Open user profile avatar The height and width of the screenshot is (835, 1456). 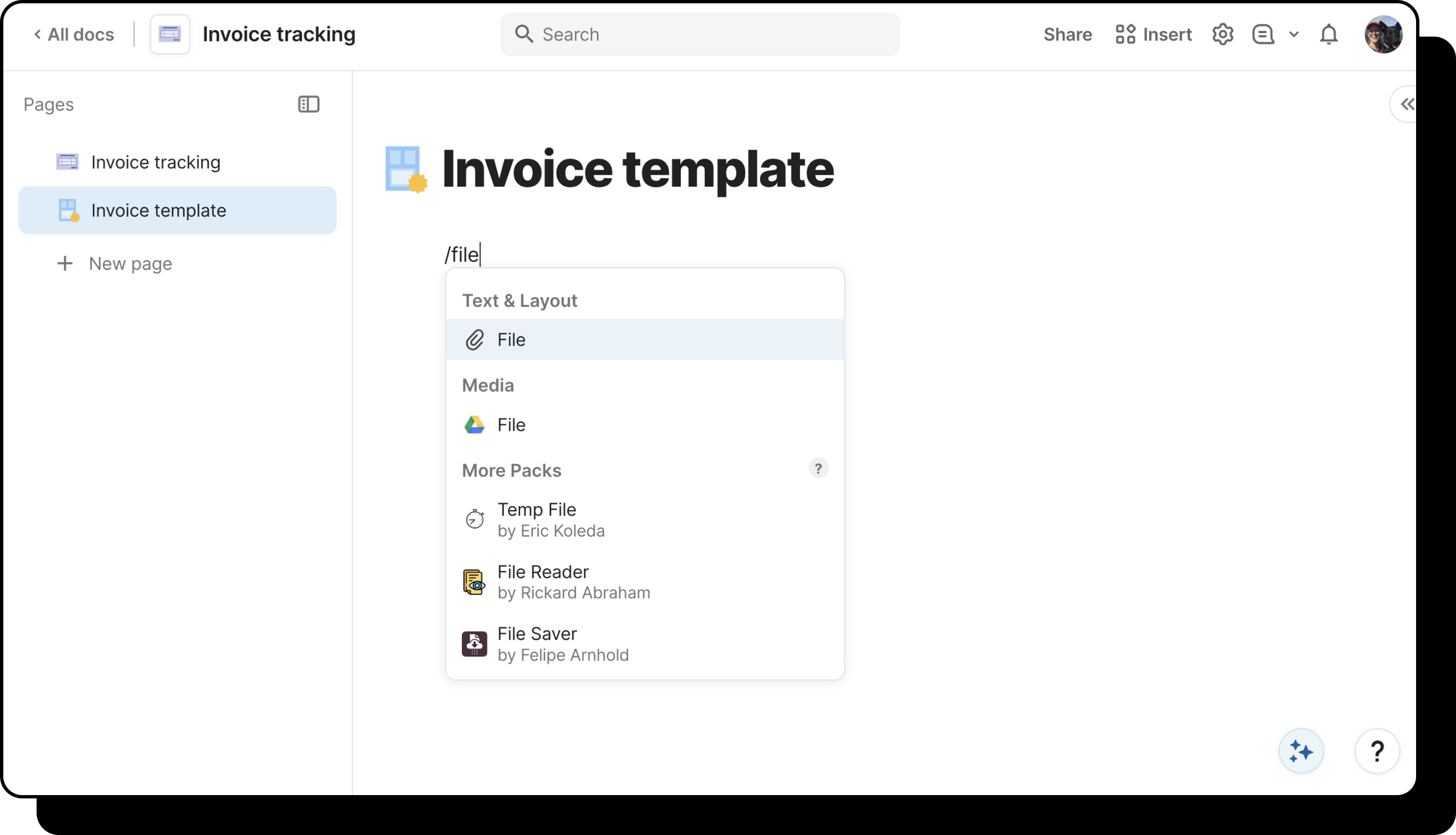pyautogui.click(x=1383, y=34)
